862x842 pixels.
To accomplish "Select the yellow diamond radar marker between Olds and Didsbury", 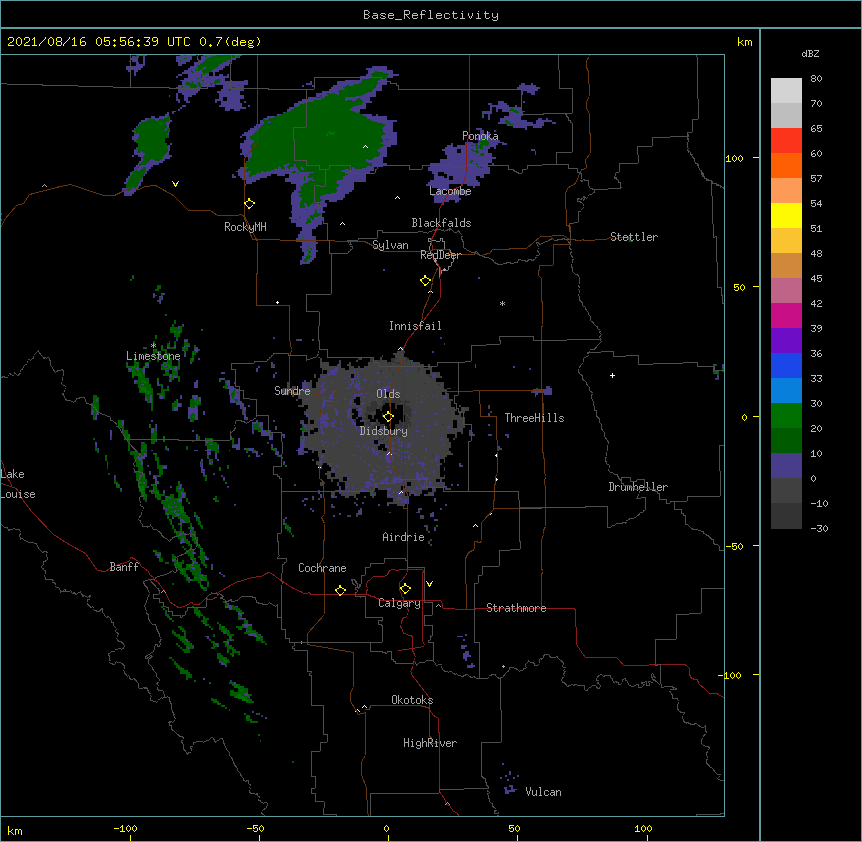I will [388, 417].
